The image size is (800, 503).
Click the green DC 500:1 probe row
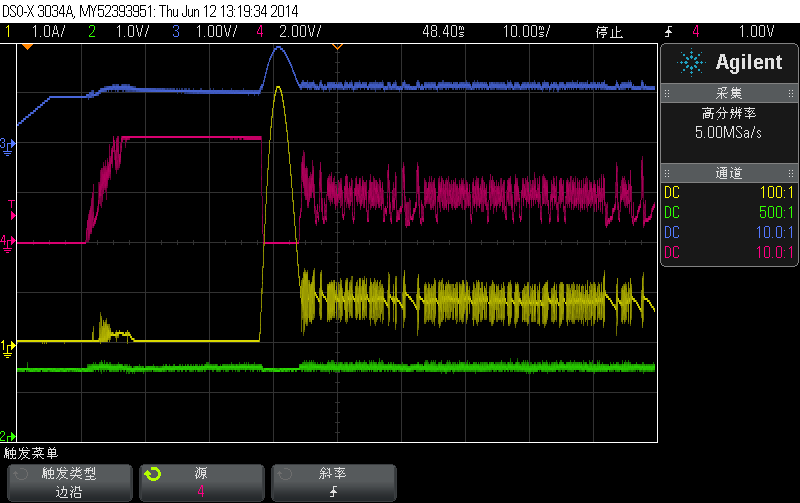(x=729, y=213)
